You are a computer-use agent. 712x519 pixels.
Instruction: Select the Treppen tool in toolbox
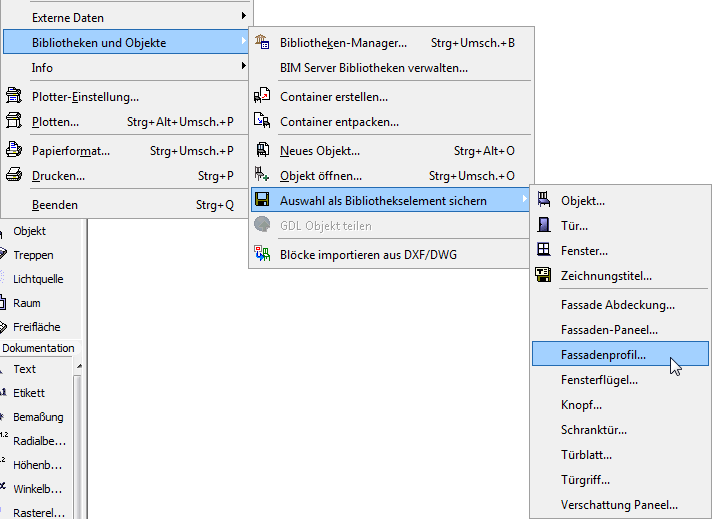click(33, 255)
